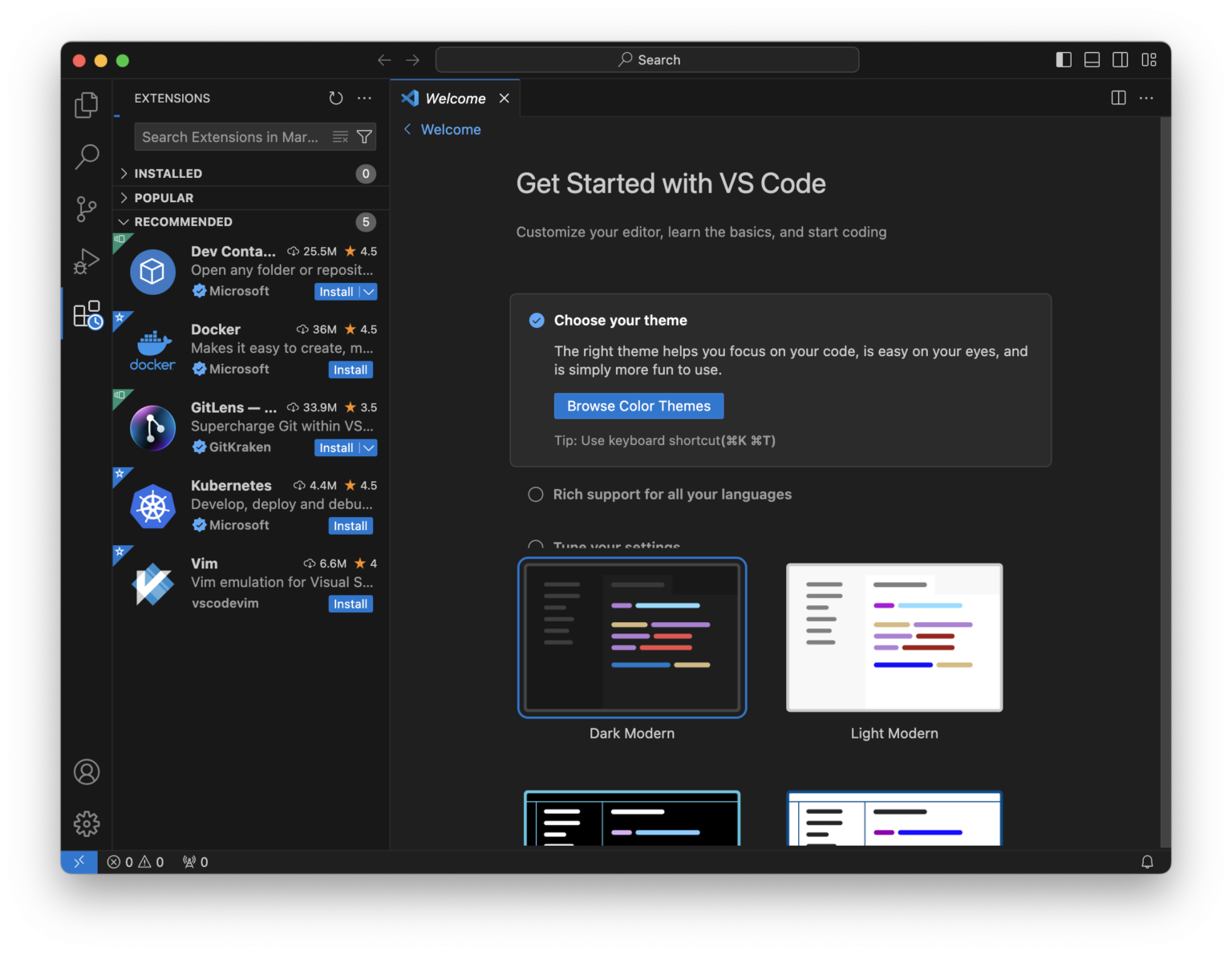
Task: Open the Explorer sidebar icon
Action: 86,104
